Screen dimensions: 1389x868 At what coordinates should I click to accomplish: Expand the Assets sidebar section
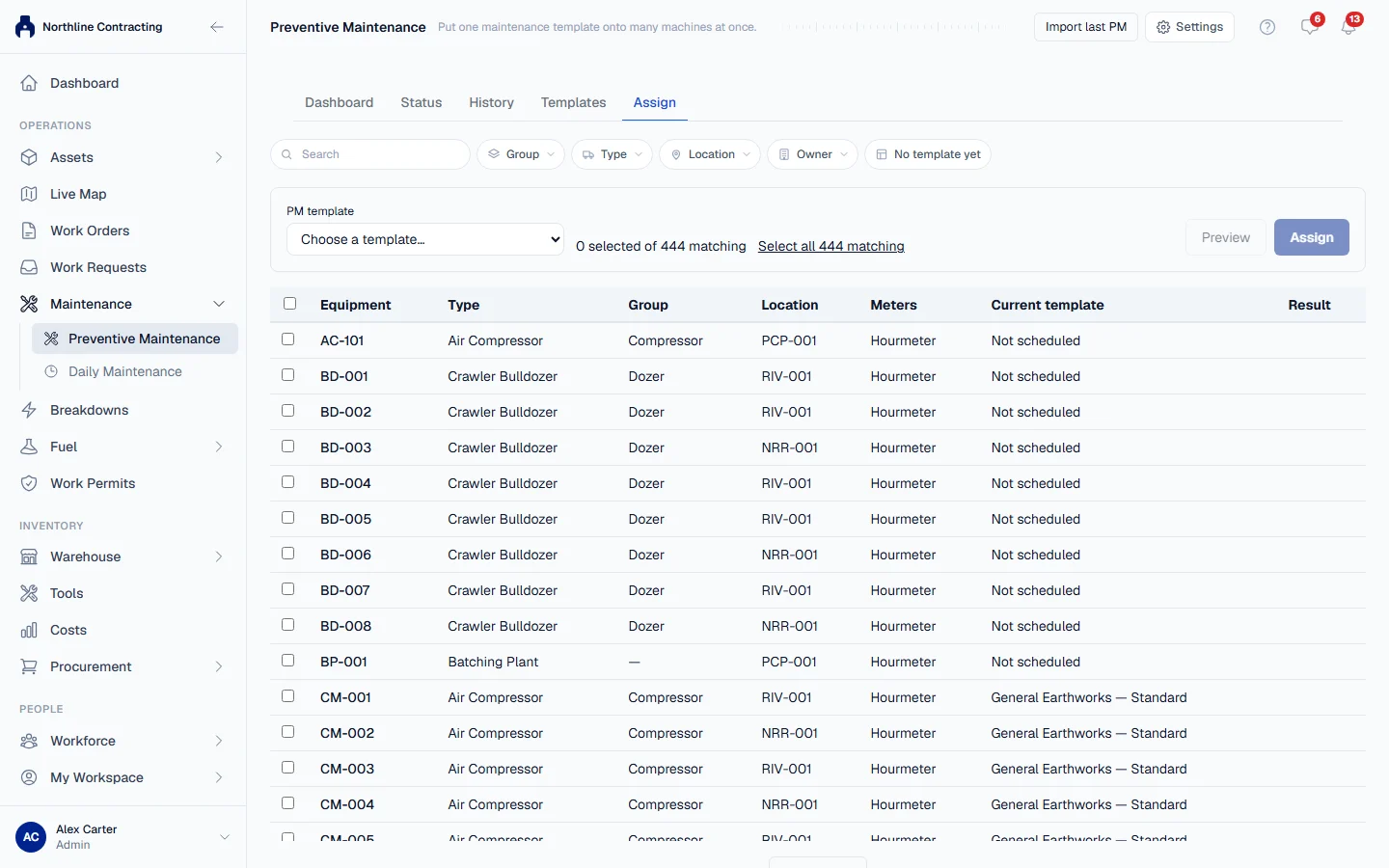pos(219,157)
